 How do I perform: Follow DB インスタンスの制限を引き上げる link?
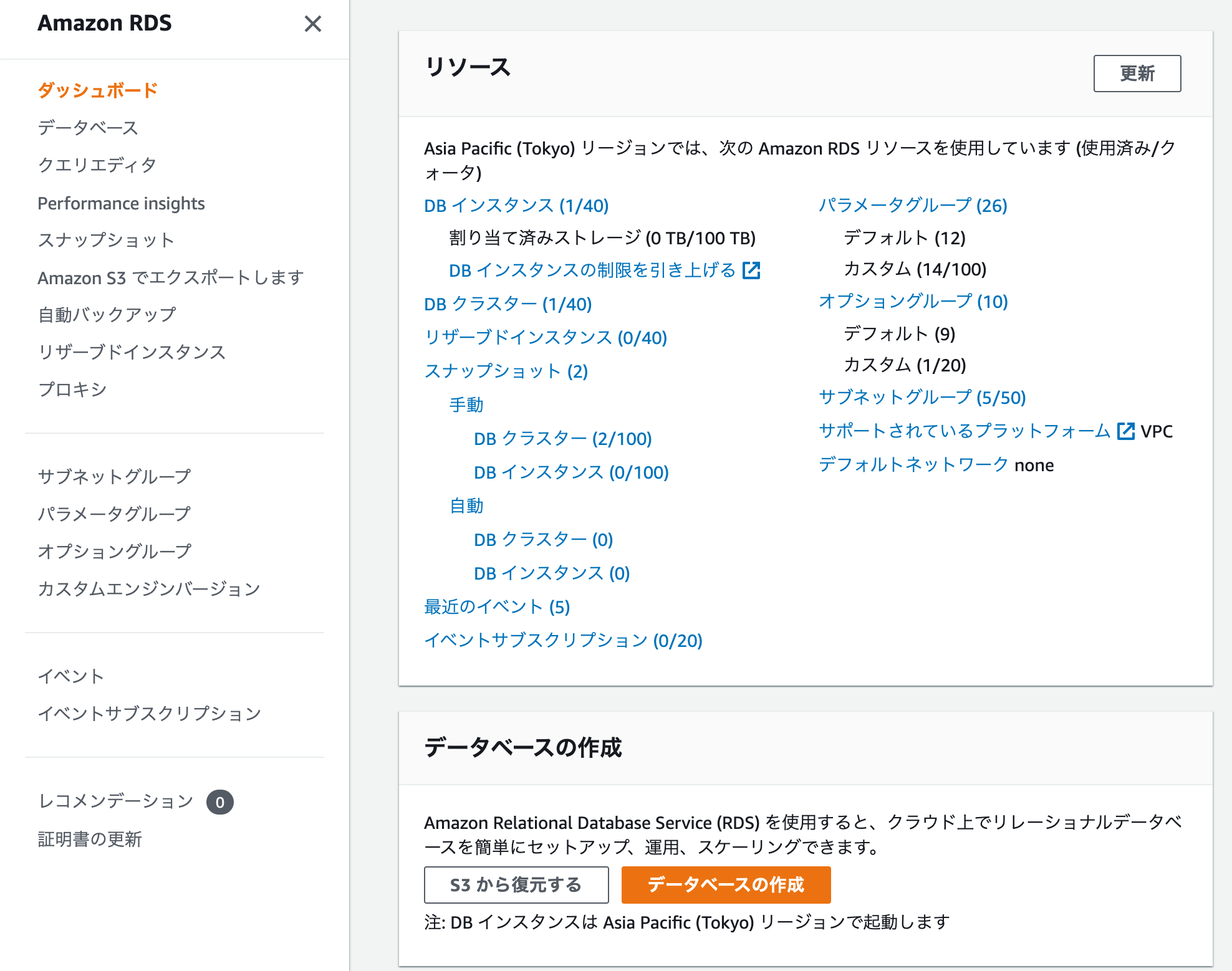[x=592, y=270]
